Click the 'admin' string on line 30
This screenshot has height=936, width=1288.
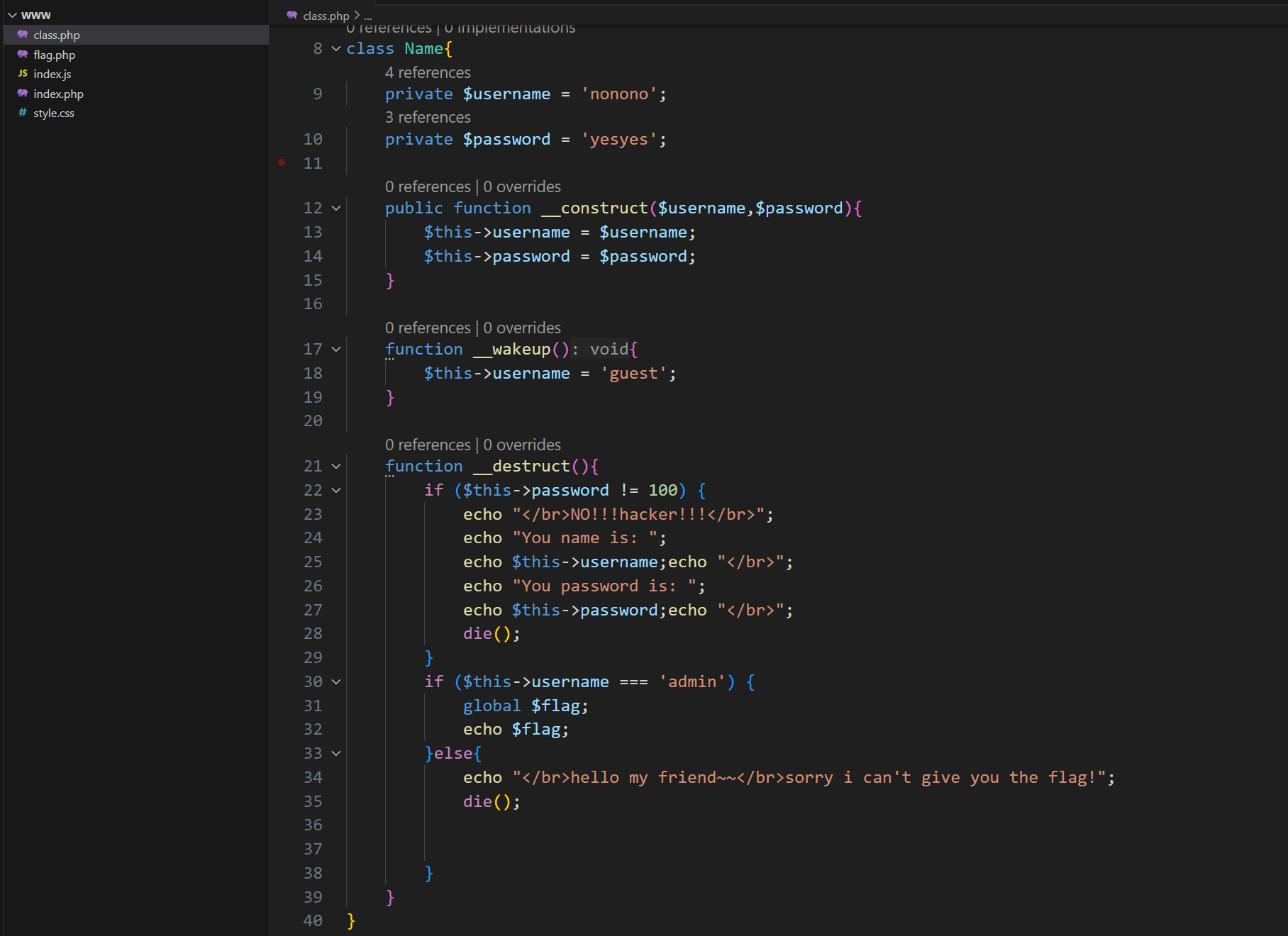tap(693, 681)
